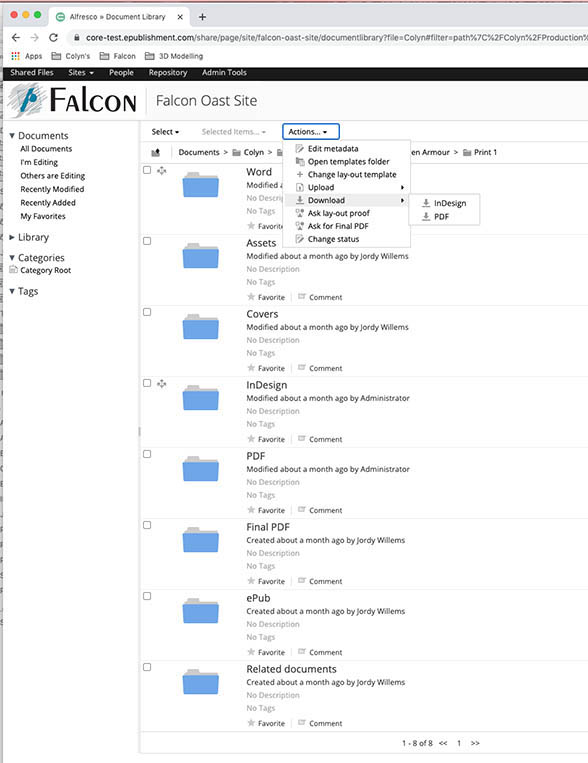Click the Comment icon for Covers
This screenshot has height=763, width=588.
302,368
